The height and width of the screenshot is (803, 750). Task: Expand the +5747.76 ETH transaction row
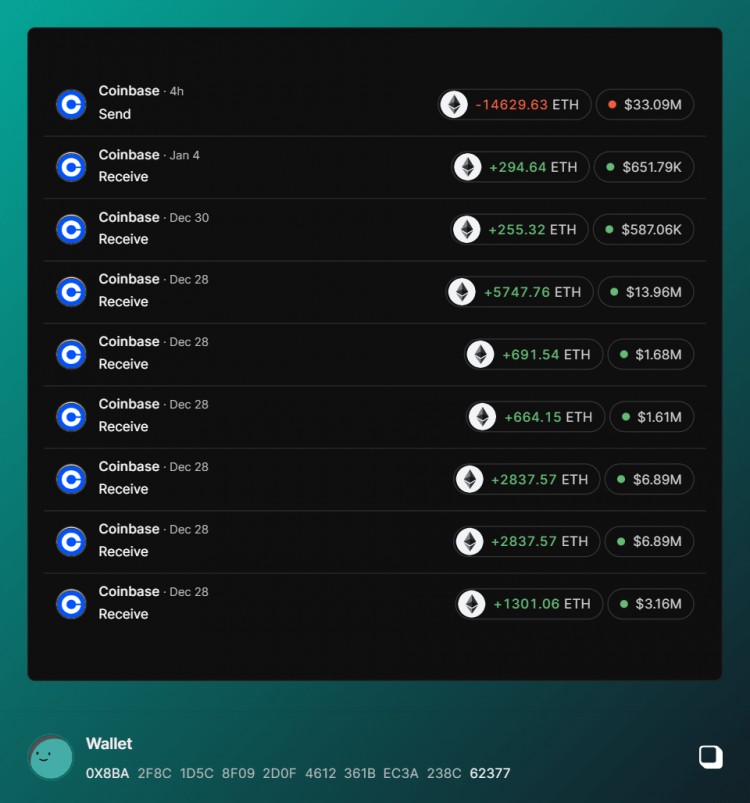pyautogui.click(x=300, y=291)
